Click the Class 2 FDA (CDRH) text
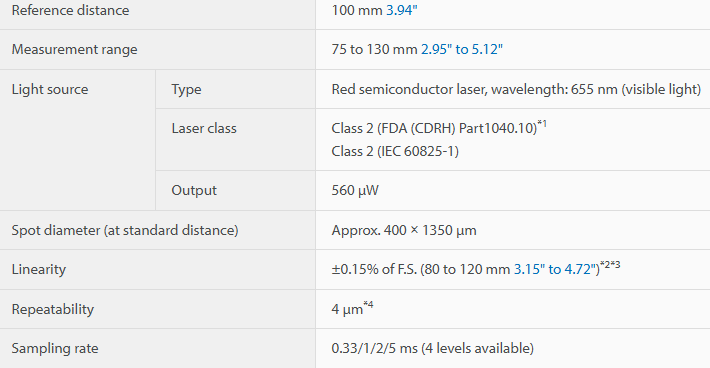The height and width of the screenshot is (368, 710). tap(434, 129)
